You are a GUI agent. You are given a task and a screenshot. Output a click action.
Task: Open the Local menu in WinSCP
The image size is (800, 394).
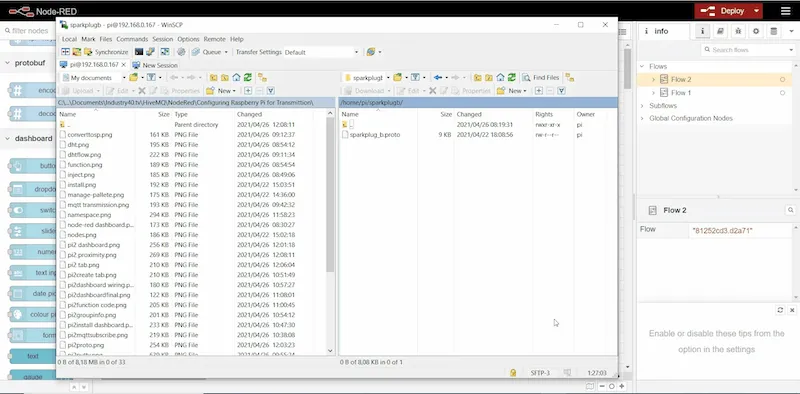69,39
